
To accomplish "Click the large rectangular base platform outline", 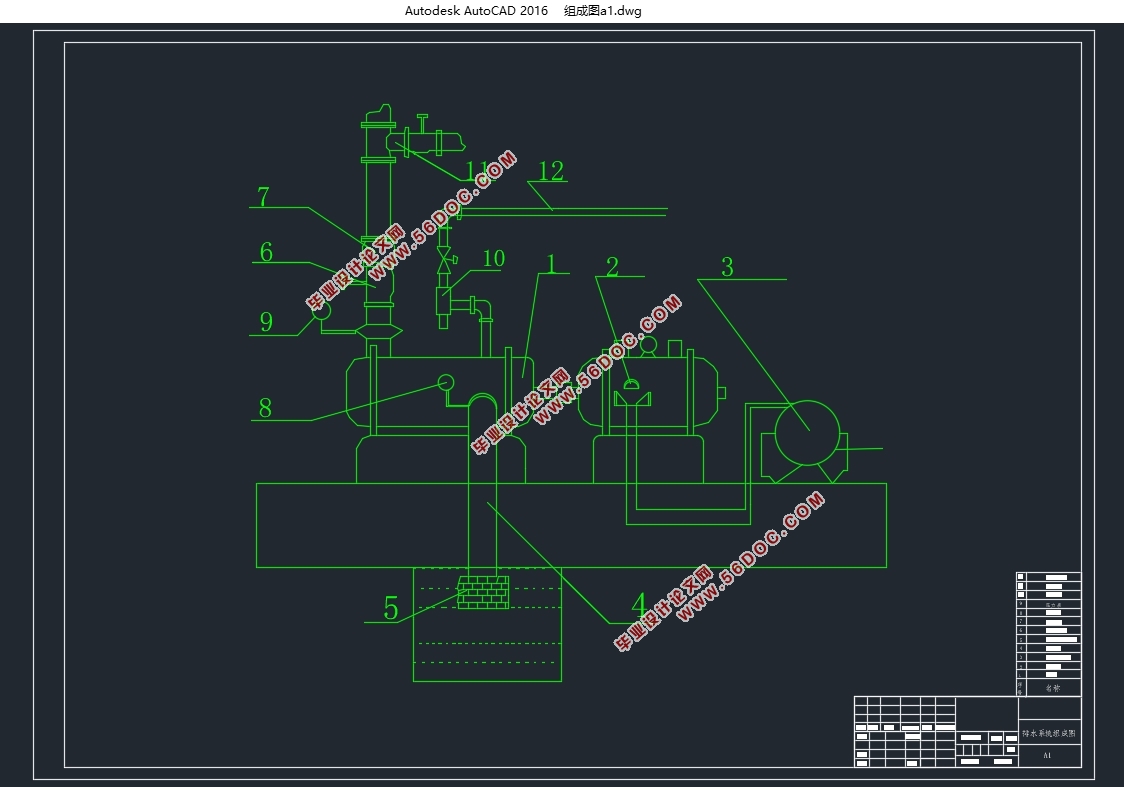I will pos(571,525).
